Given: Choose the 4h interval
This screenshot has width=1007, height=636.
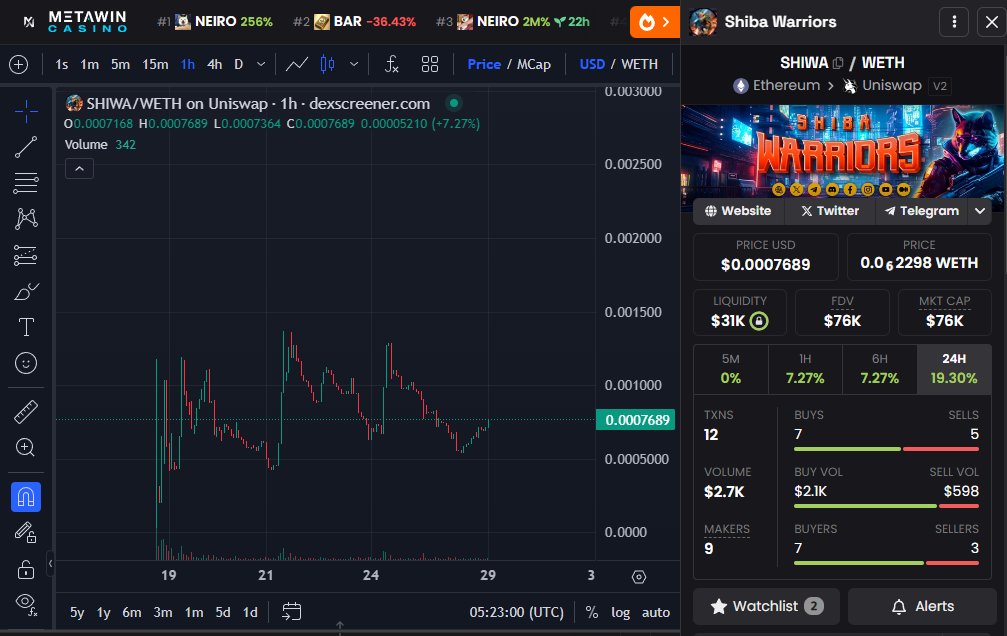Looking at the screenshot, I should (215, 64).
